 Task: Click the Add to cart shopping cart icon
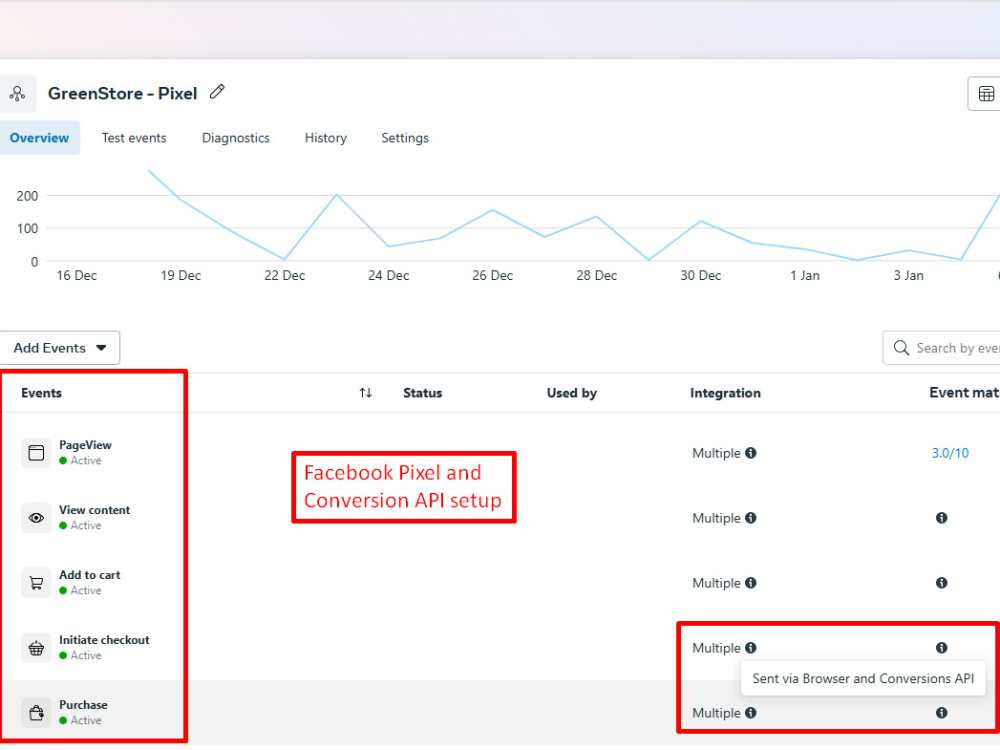click(x=36, y=583)
